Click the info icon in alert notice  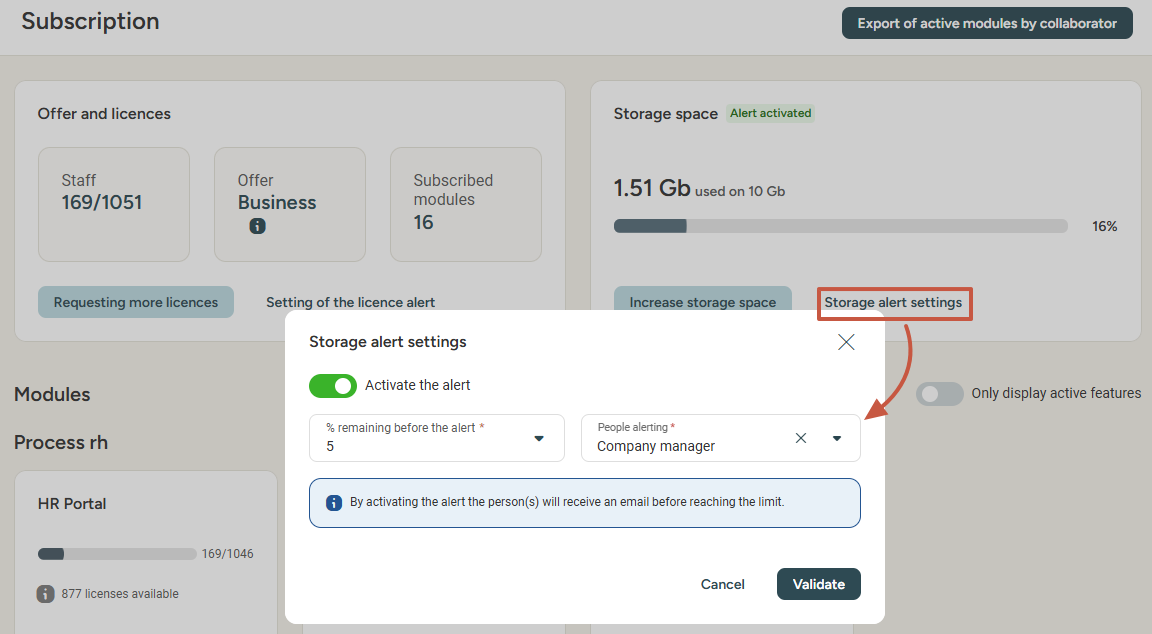tap(334, 502)
